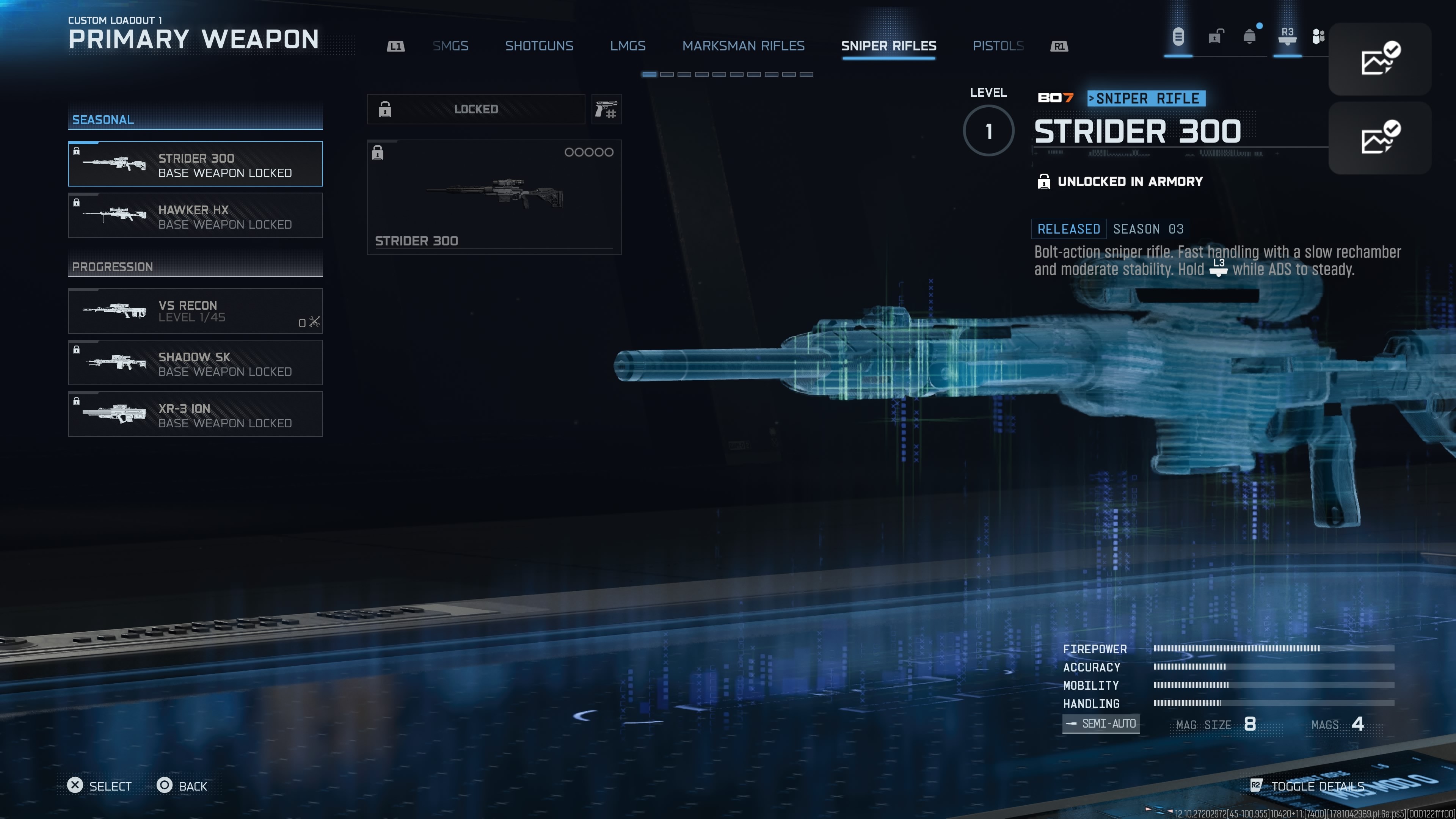Click the RELEASED tag

click(1069, 229)
